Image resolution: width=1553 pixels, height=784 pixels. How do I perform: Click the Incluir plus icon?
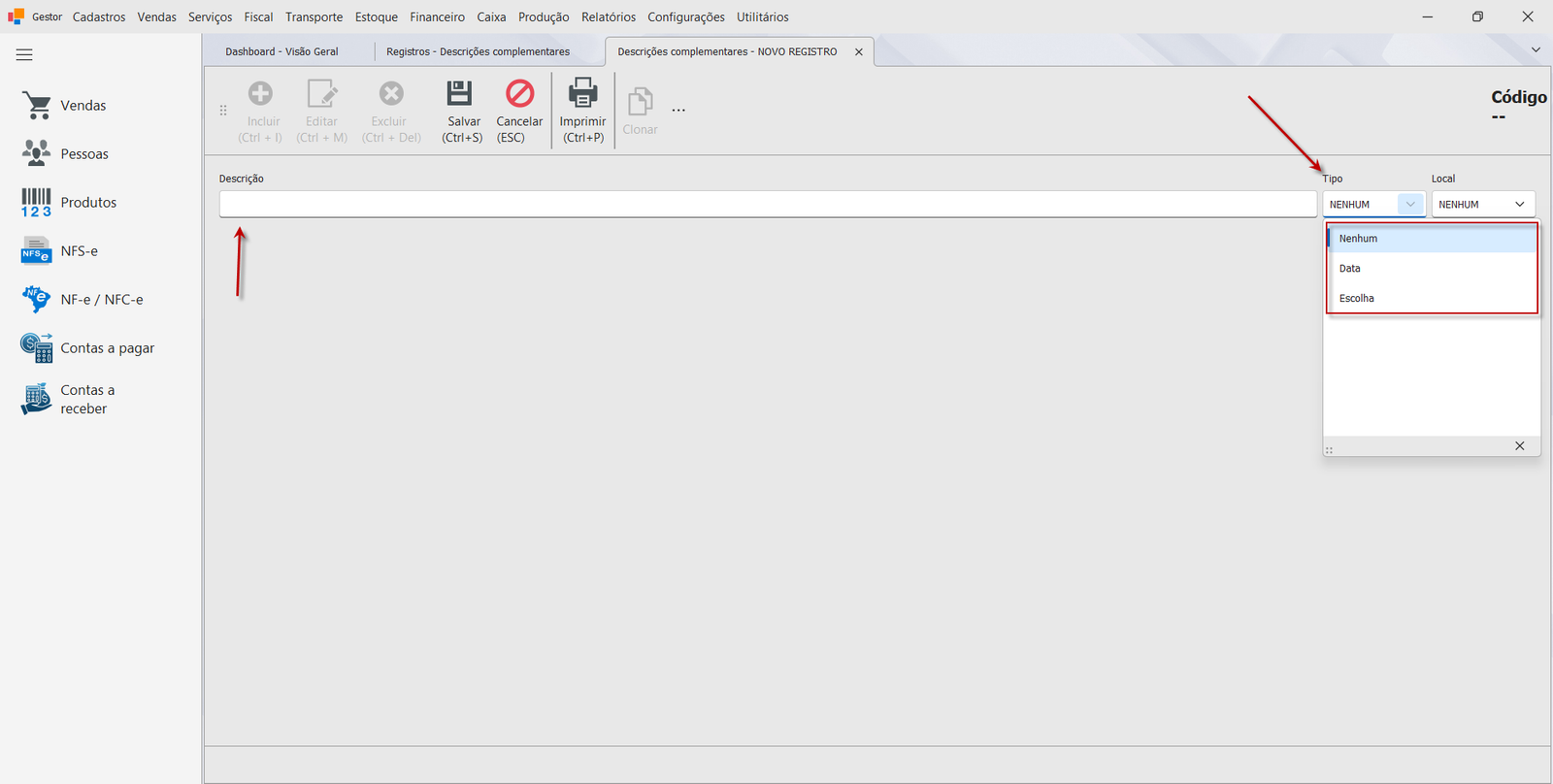[260, 93]
